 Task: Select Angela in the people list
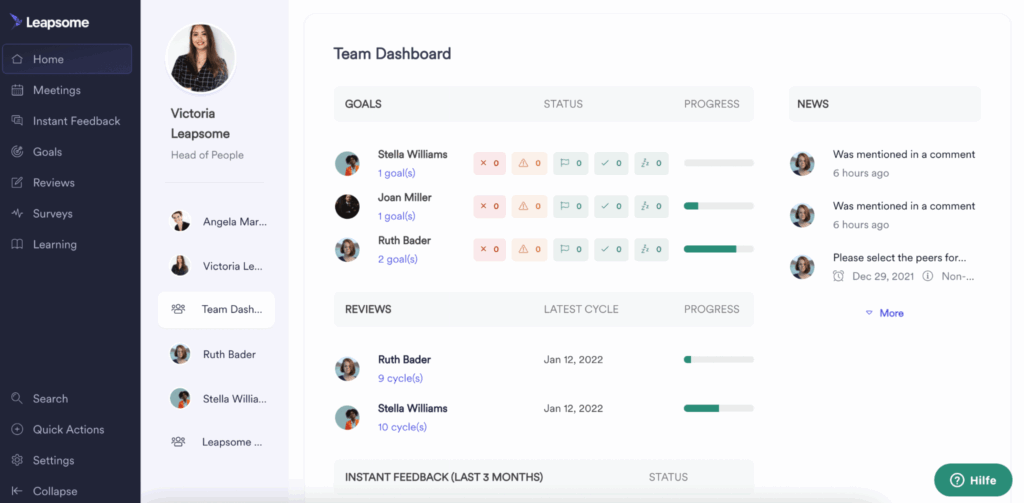coord(218,222)
